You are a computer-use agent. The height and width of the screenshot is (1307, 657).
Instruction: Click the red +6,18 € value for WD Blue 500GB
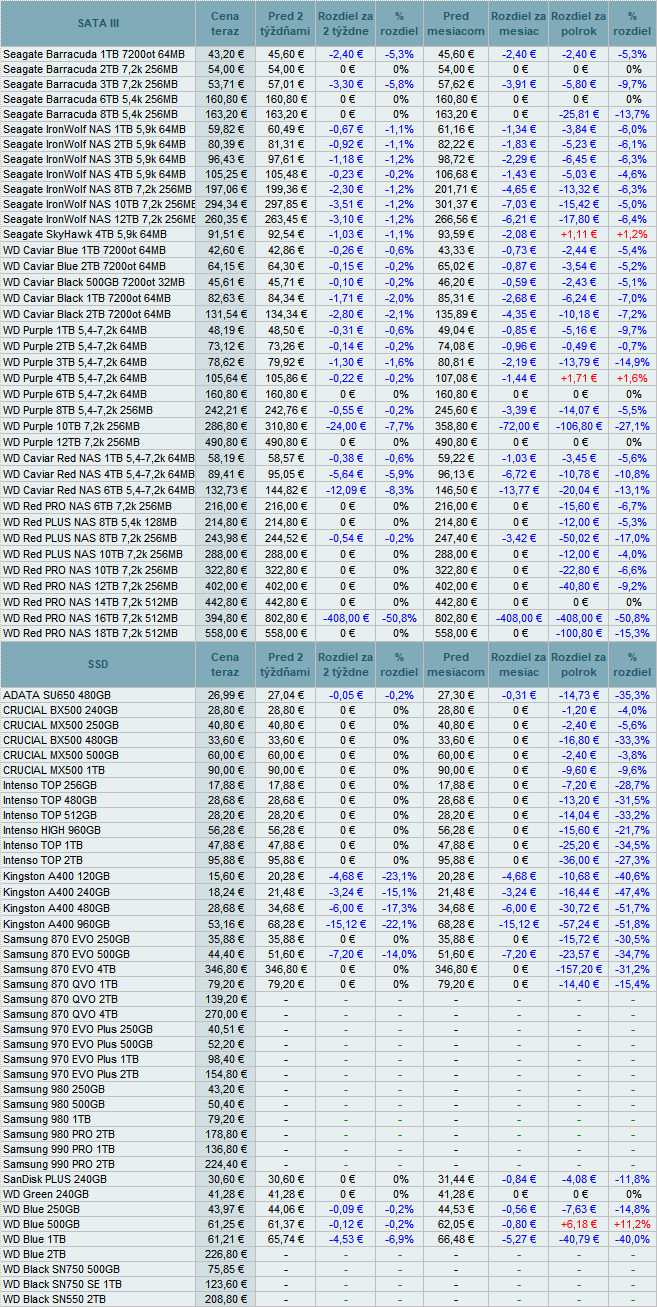coord(578,1223)
